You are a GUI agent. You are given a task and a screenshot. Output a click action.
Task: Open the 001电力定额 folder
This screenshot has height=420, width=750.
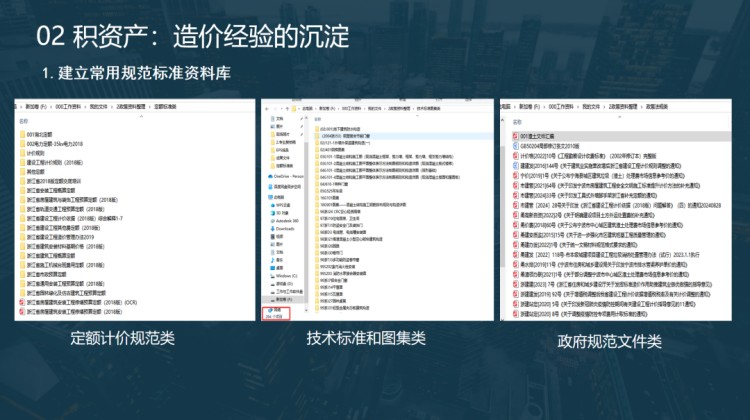[40, 133]
